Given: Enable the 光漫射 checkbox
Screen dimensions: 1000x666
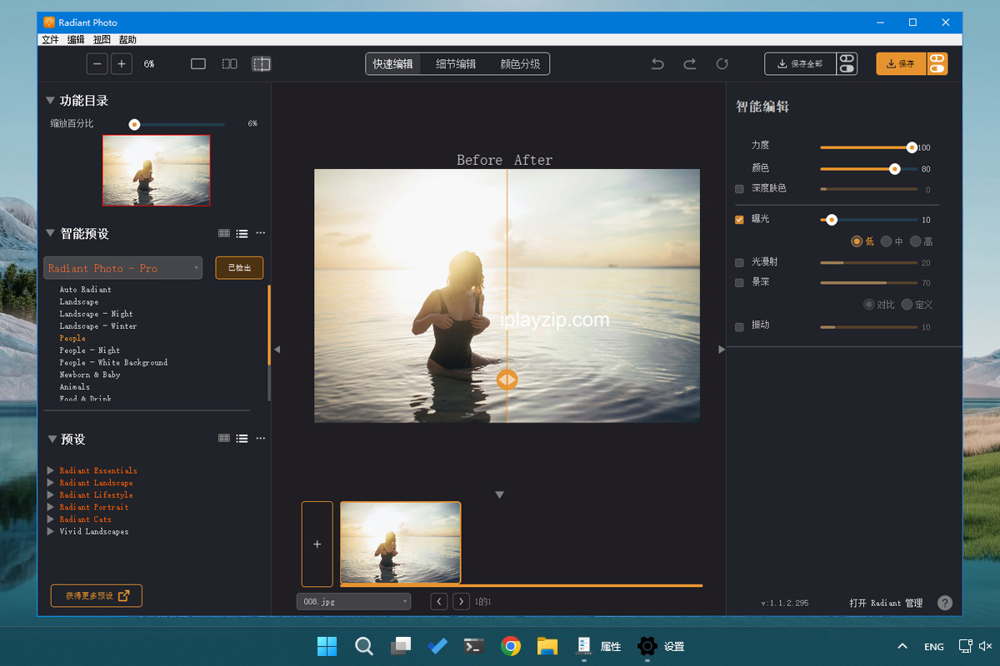Looking at the screenshot, I should [x=739, y=262].
